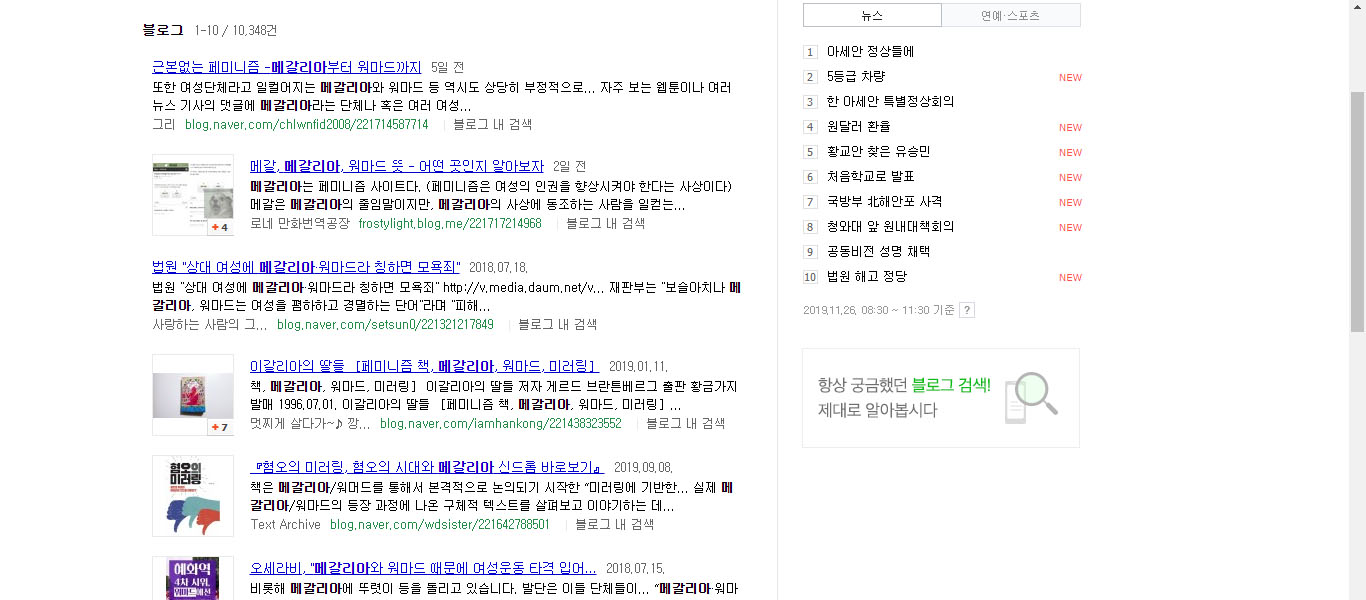Image resolution: width=1366 pixels, height=600 pixels.
Task: Switch to the 연예·스포츠 tab
Action: 1010,14
